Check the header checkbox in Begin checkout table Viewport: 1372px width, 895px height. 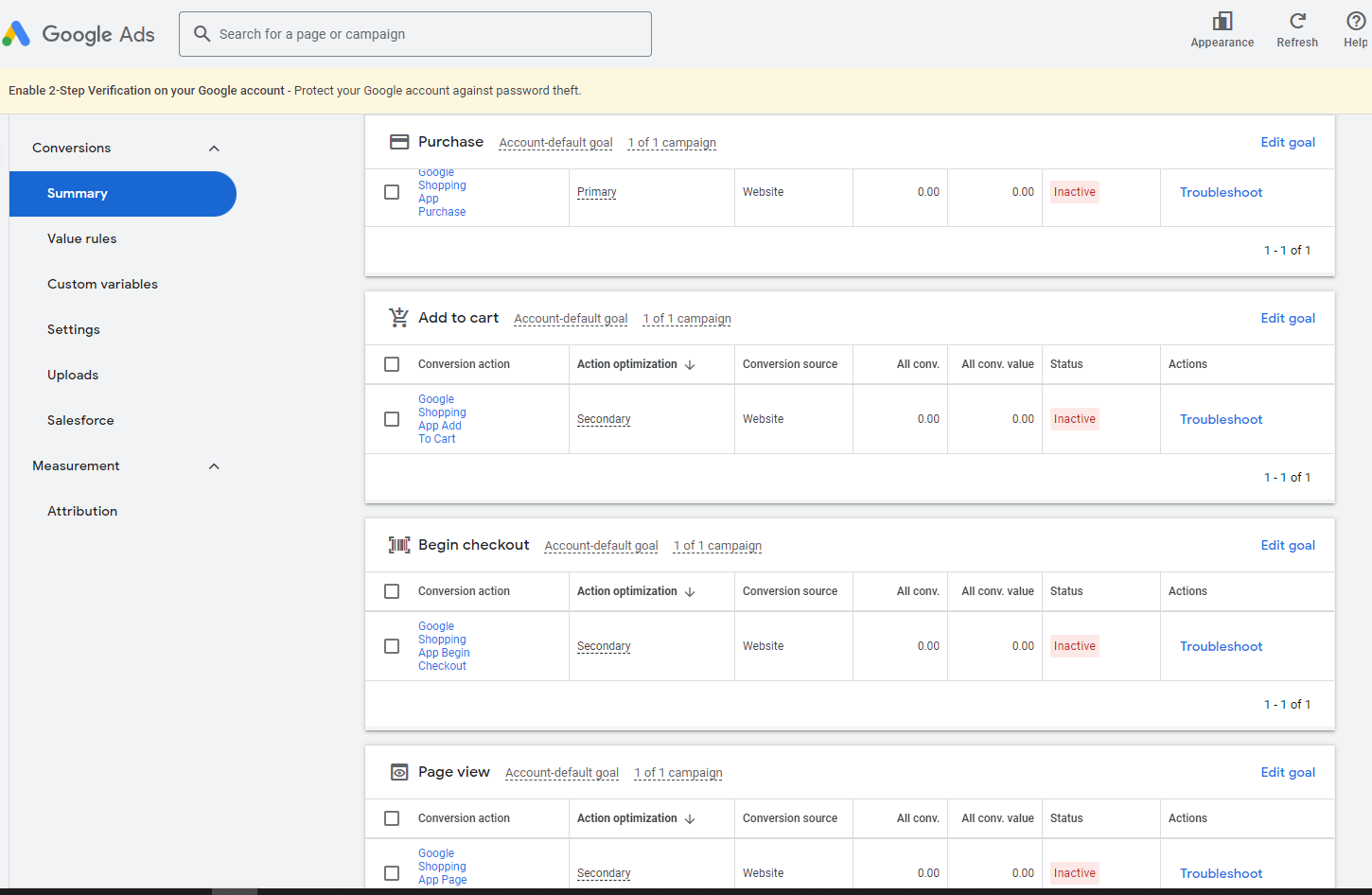point(392,590)
